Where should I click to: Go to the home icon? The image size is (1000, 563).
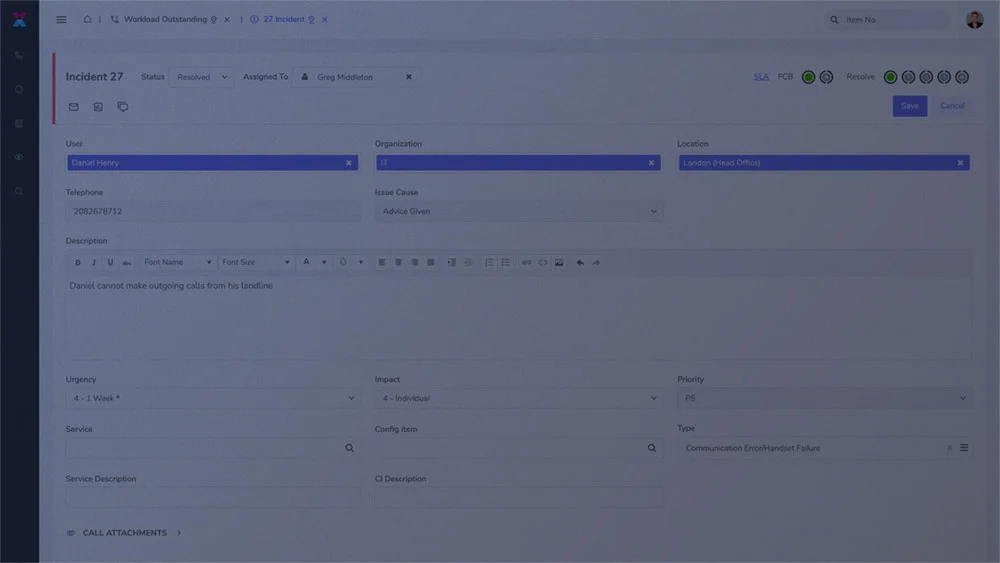(x=87, y=19)
